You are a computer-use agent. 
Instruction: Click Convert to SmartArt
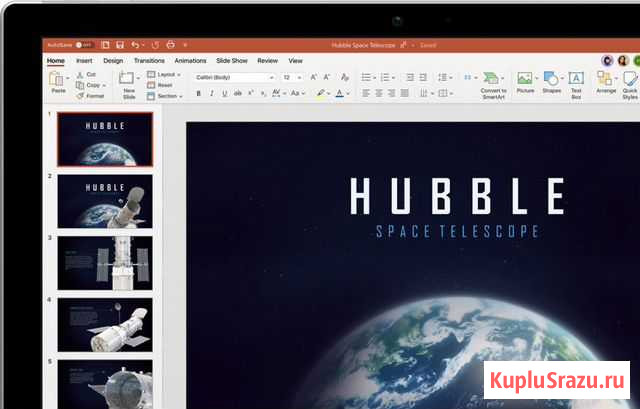pyautogui.click(x=493, y=85)
